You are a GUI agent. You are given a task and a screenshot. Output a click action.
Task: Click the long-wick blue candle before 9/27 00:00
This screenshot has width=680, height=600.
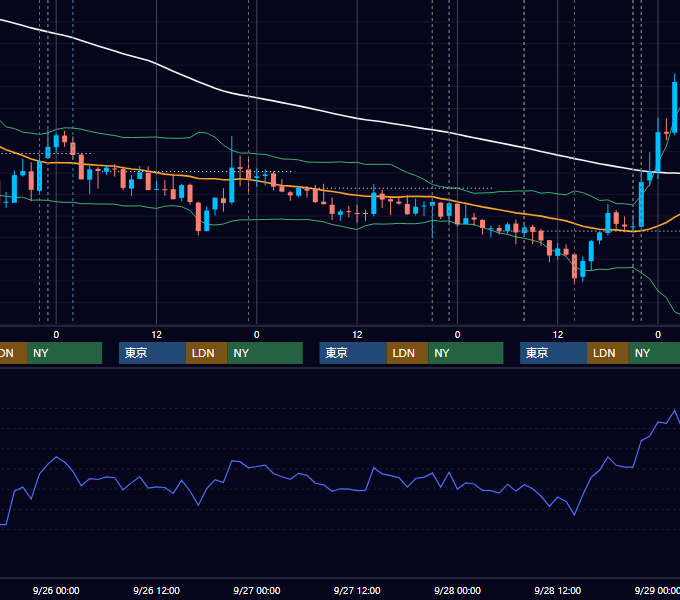coord(232,185)
